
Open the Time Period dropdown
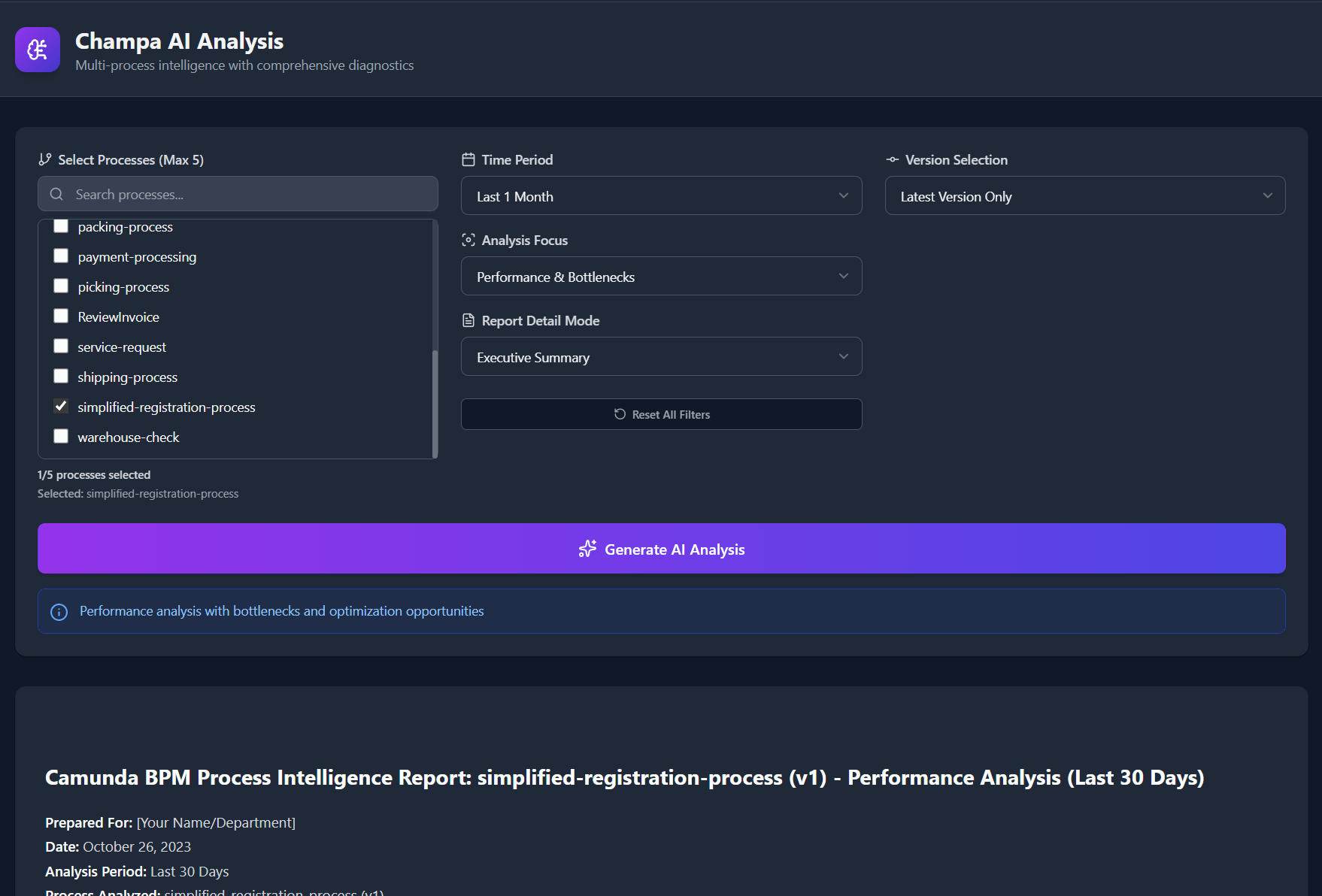[x=661, y=195]
